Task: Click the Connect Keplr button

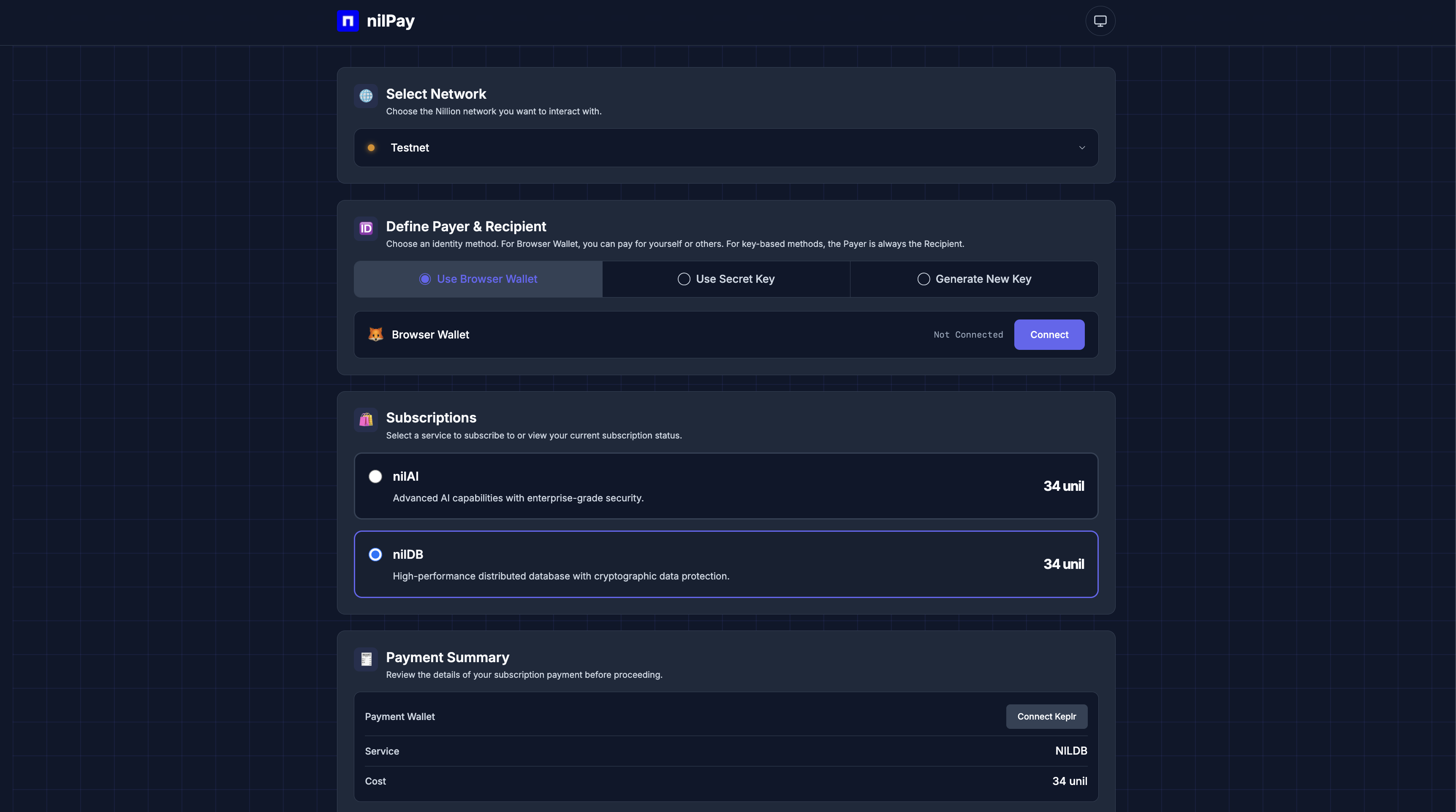Action: click(1046, 716)
